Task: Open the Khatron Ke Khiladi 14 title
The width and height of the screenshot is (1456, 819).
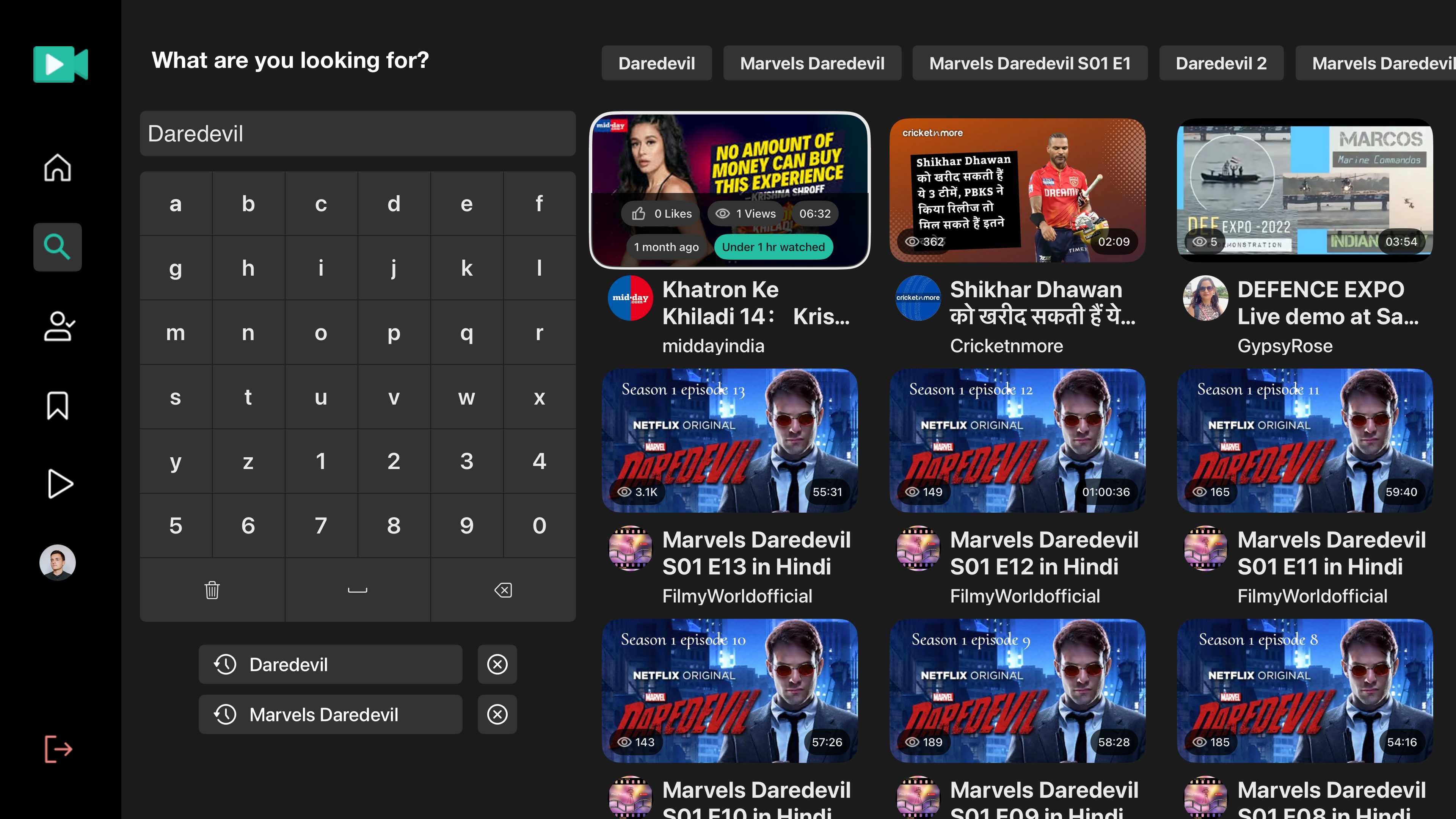Action: point(756,303)
